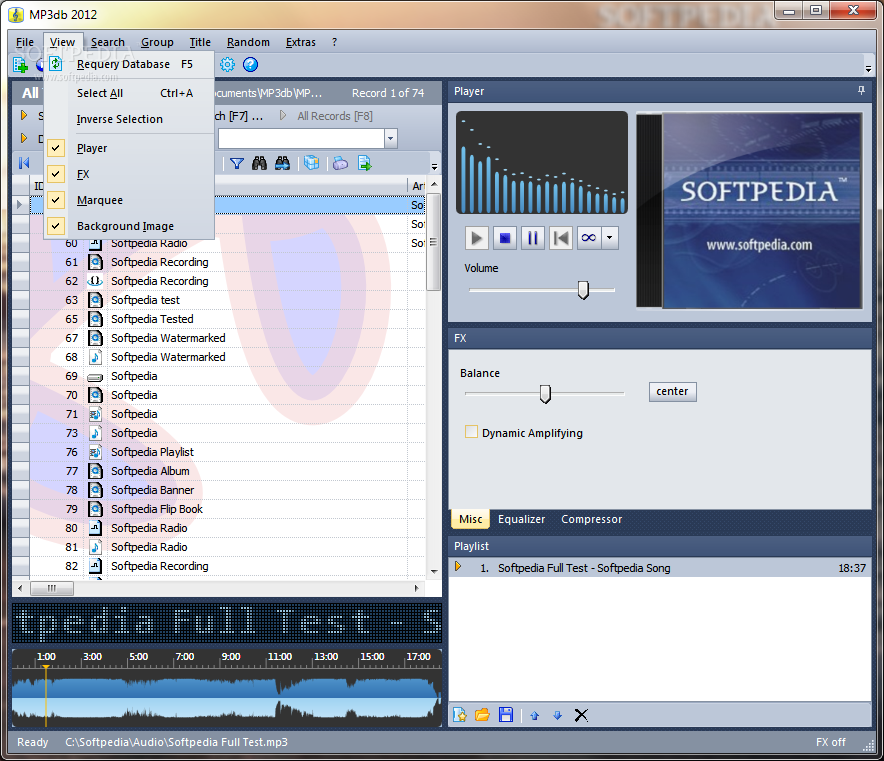Pin the Player panel with the pushpin
Screen dimensions: 884x761
[861, 90]
